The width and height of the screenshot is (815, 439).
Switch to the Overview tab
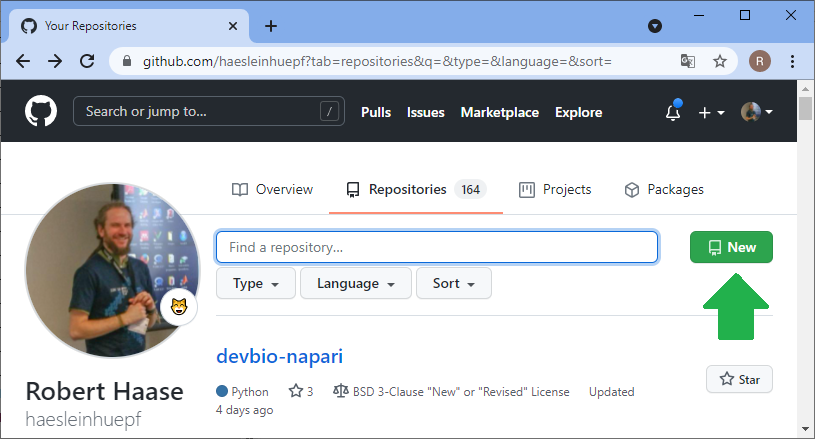272,189
